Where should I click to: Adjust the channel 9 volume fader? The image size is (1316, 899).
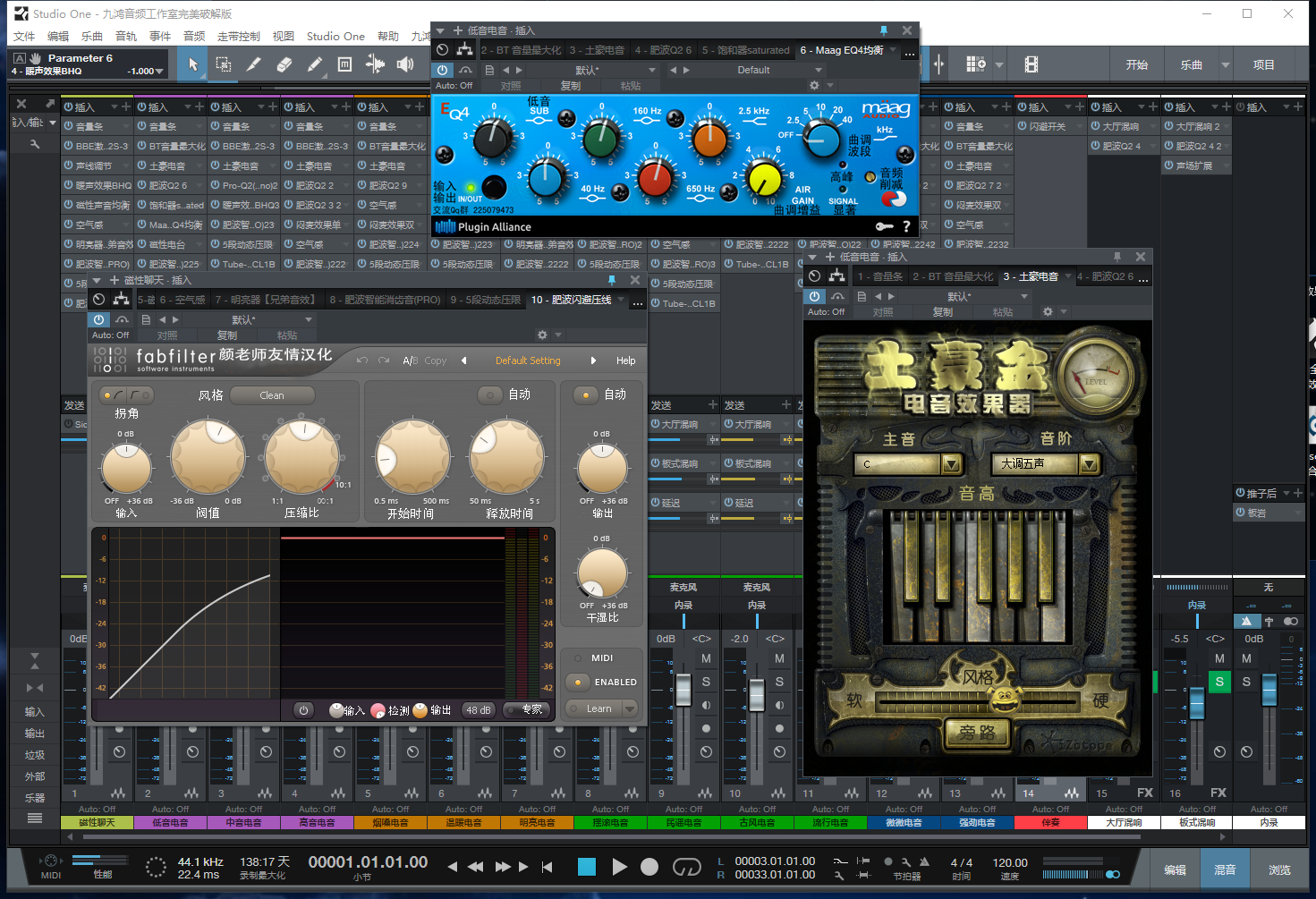coord(683,690)
